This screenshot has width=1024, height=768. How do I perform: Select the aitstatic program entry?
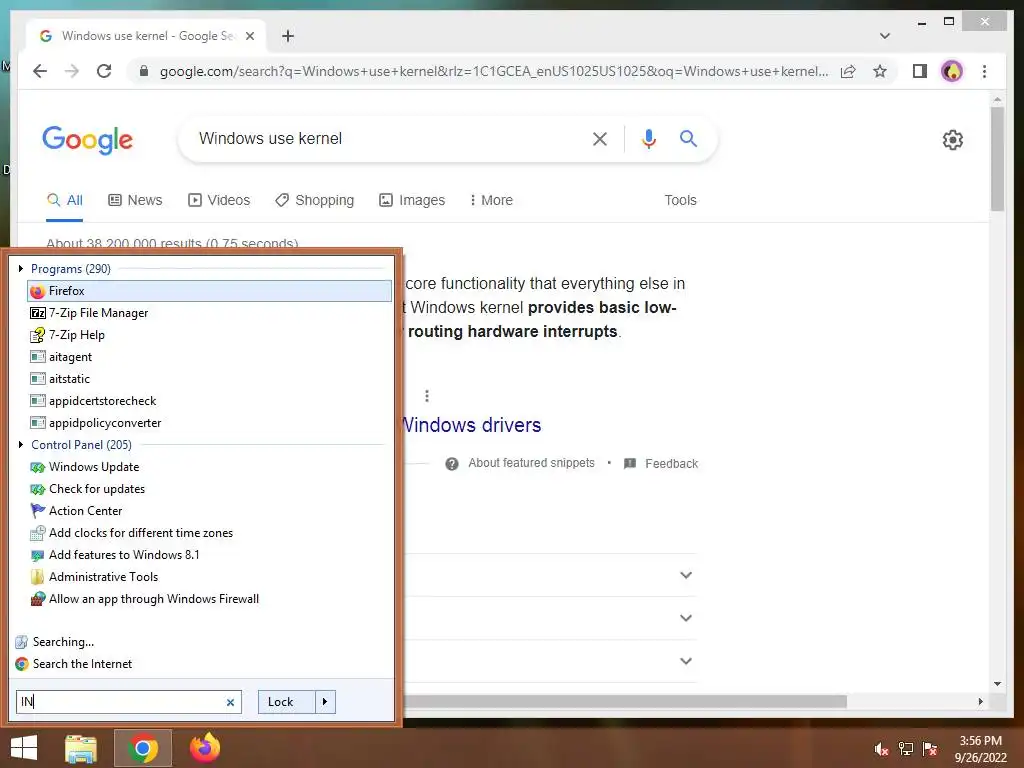(x=209, y=379)
